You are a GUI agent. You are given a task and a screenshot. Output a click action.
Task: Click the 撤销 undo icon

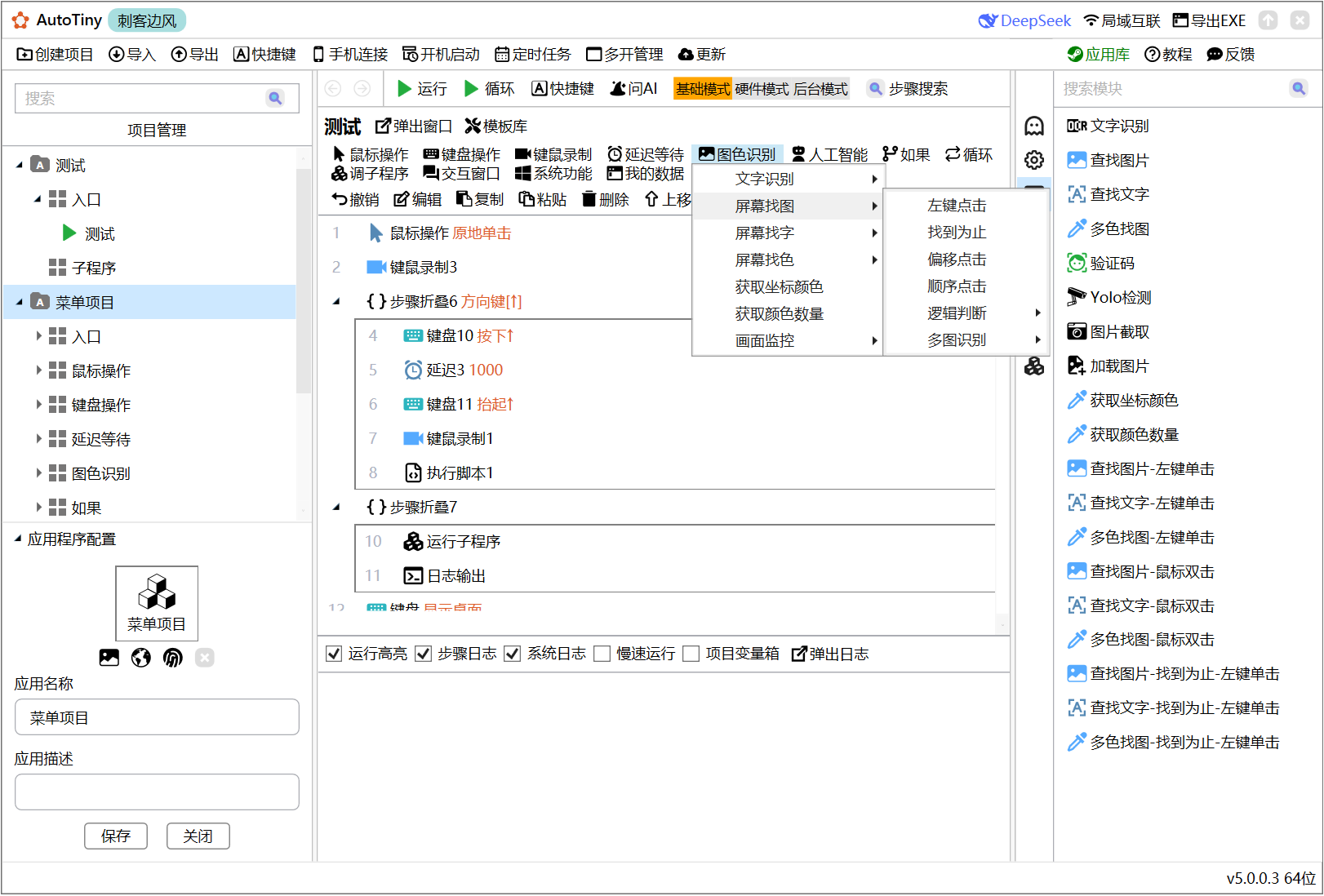pyautogui.click(x=340, y=199)
